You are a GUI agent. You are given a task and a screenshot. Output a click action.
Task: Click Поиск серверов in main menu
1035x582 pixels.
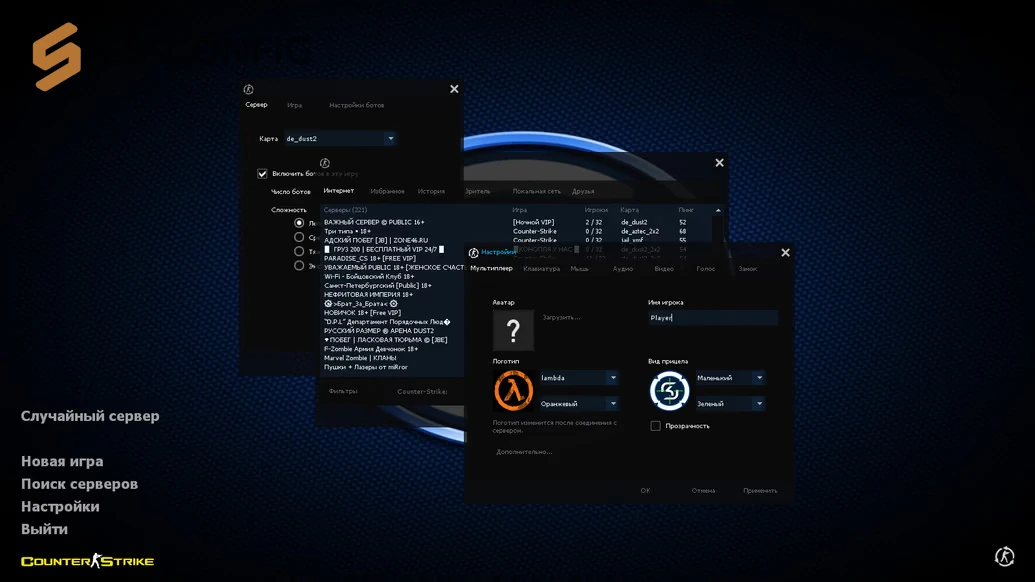[x=79, y=484]
